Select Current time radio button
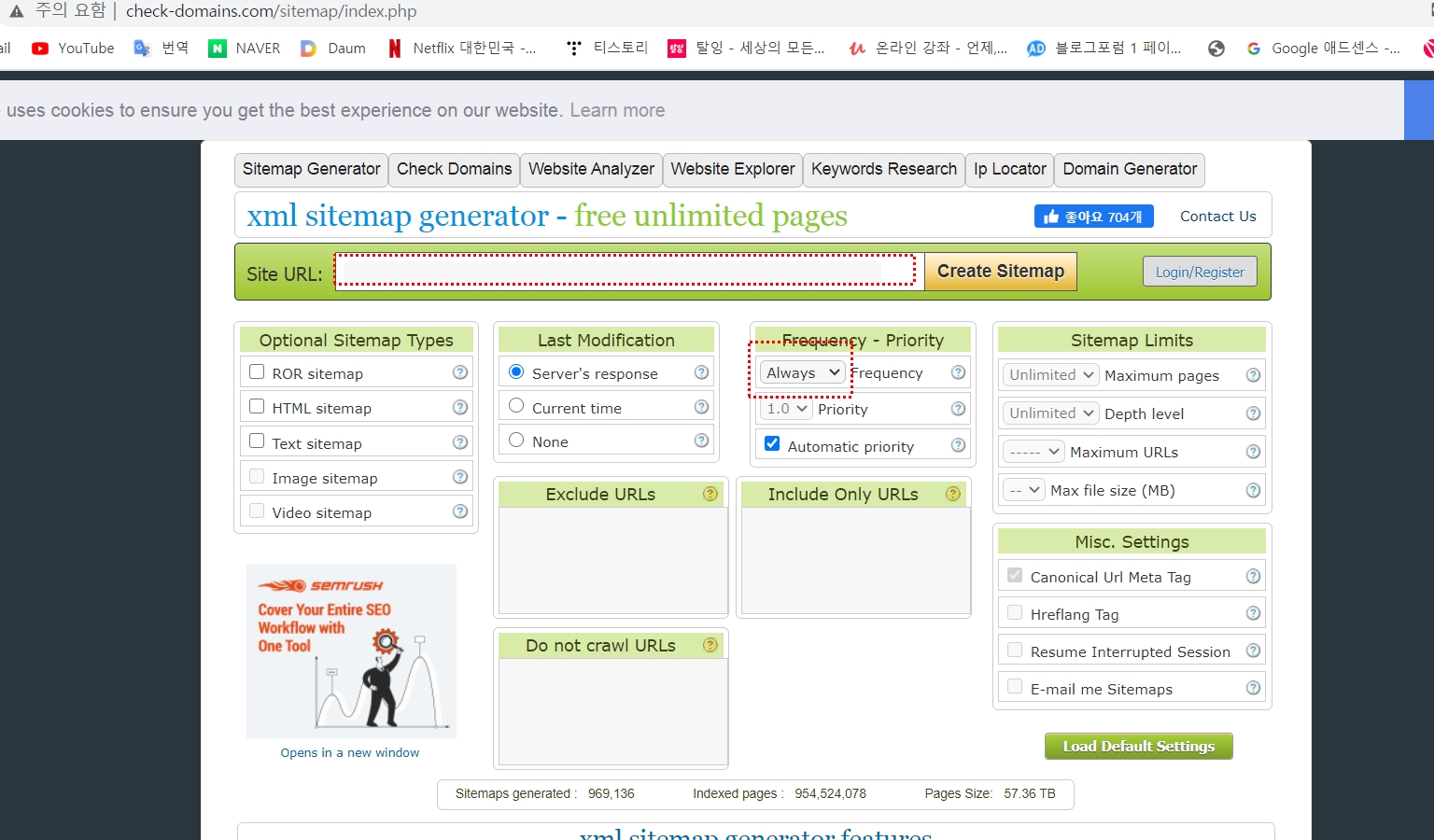This screenshot has width=1434, height=840. pyautogui.click(x=516, y=405)
